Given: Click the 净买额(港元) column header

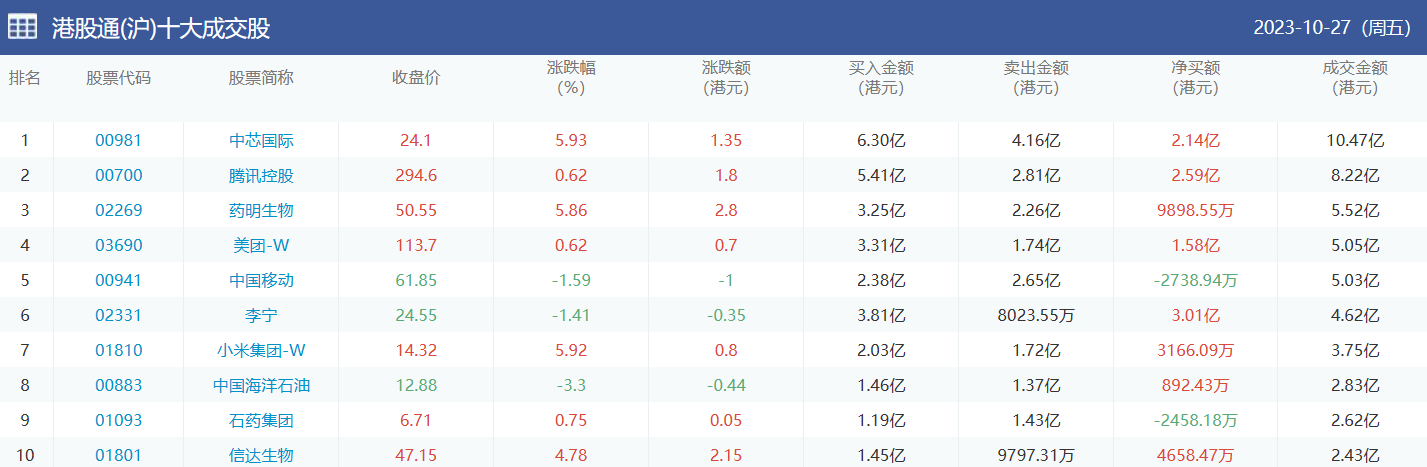Looking at the screenshot, I should (x=1196, y=78).
